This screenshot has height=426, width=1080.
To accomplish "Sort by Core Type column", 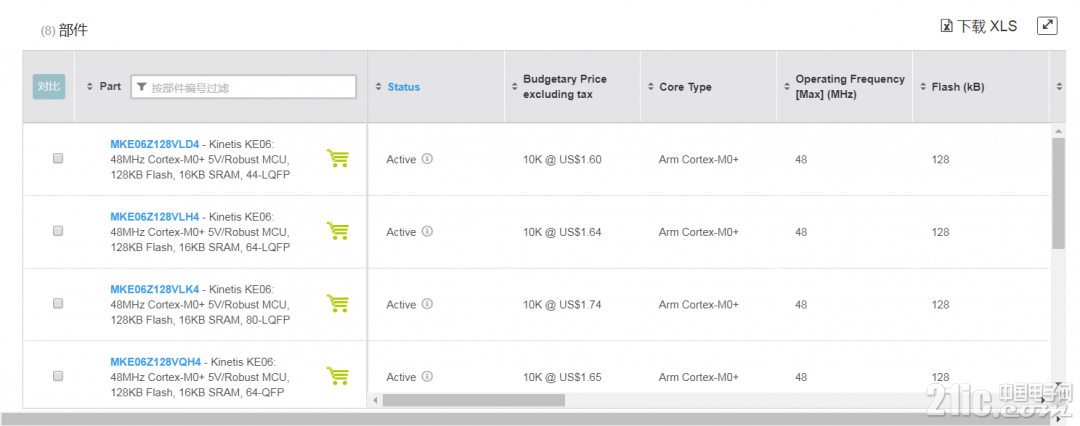I will pos(650,87).
